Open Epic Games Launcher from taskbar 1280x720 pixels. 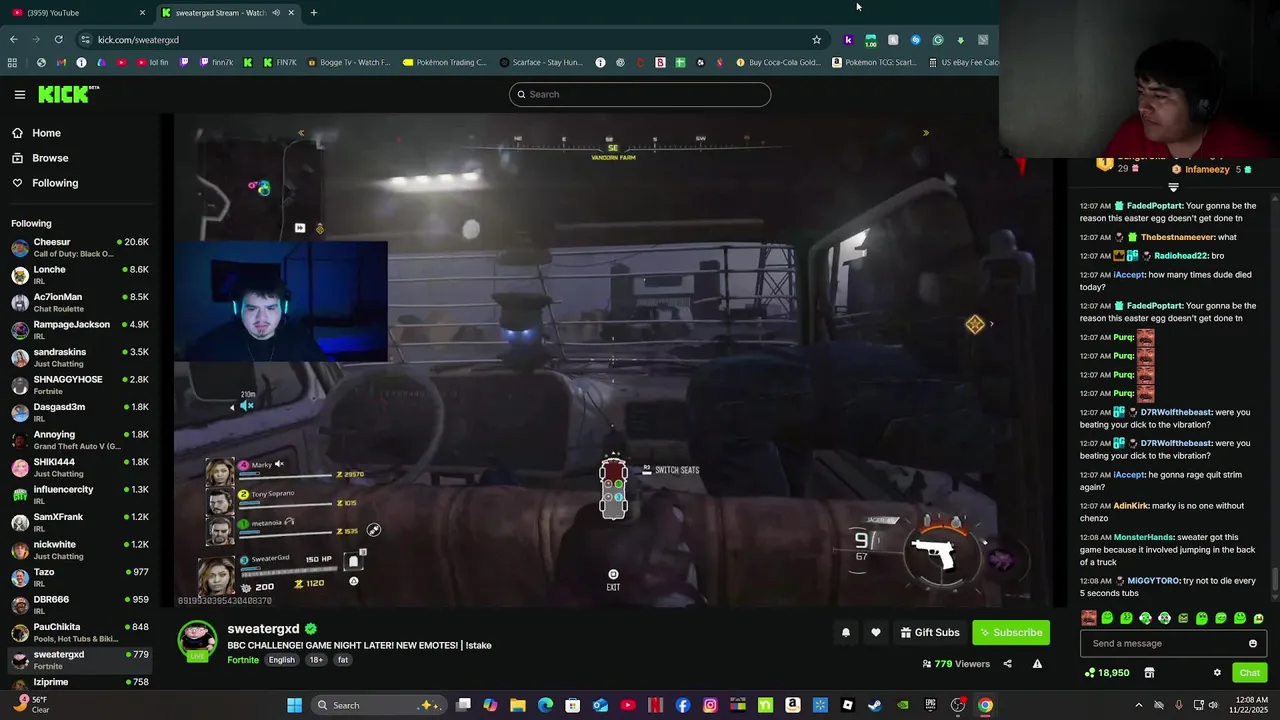tap(930, 705)
